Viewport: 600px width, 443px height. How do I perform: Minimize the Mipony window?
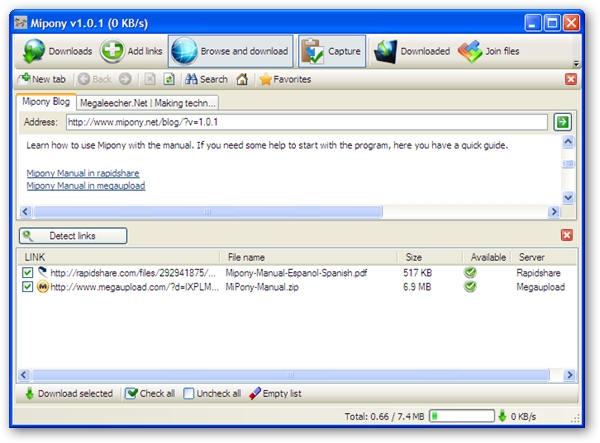click(533, 23)
